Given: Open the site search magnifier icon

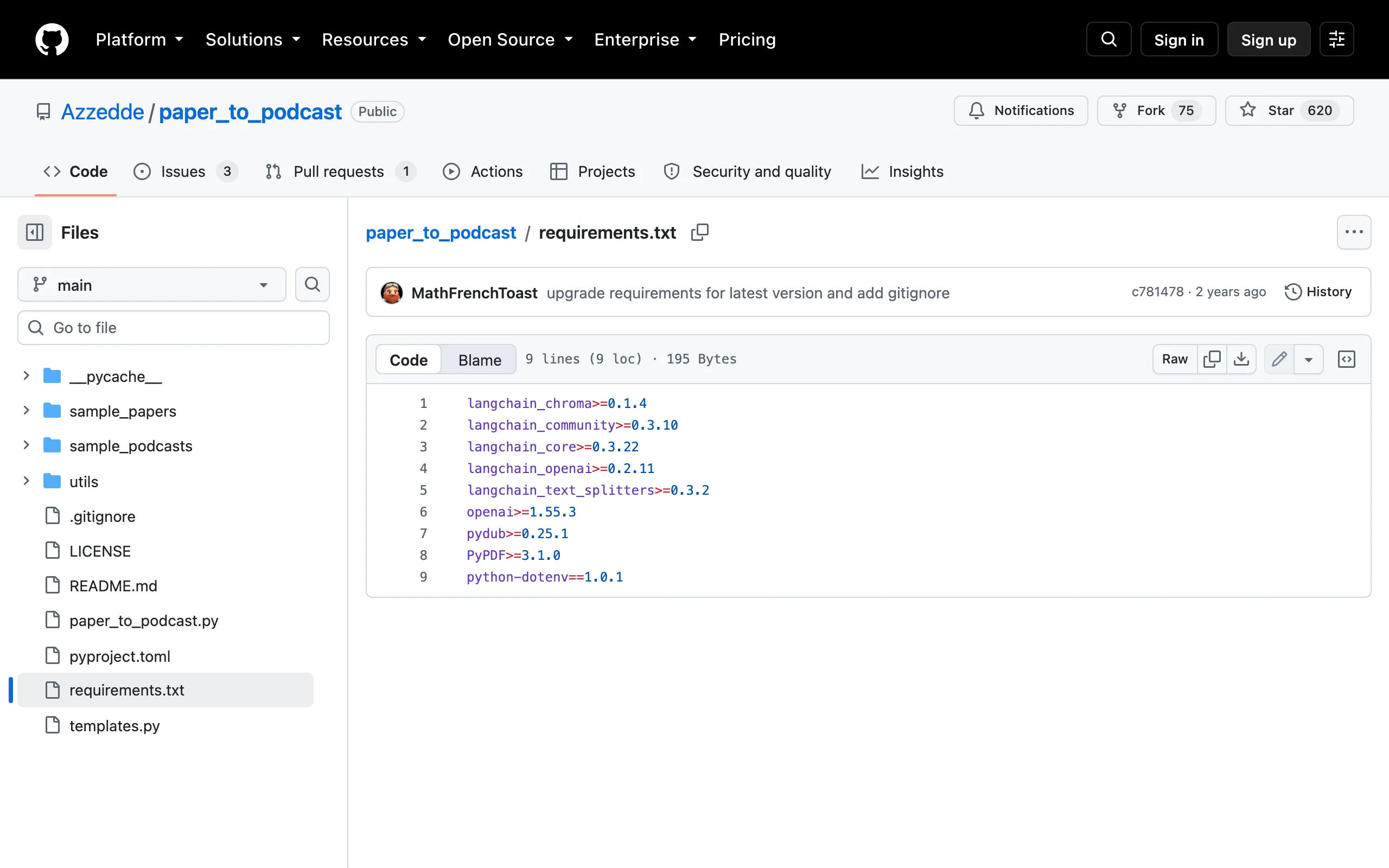Looking at the screenshot, I should [1108, 40].
